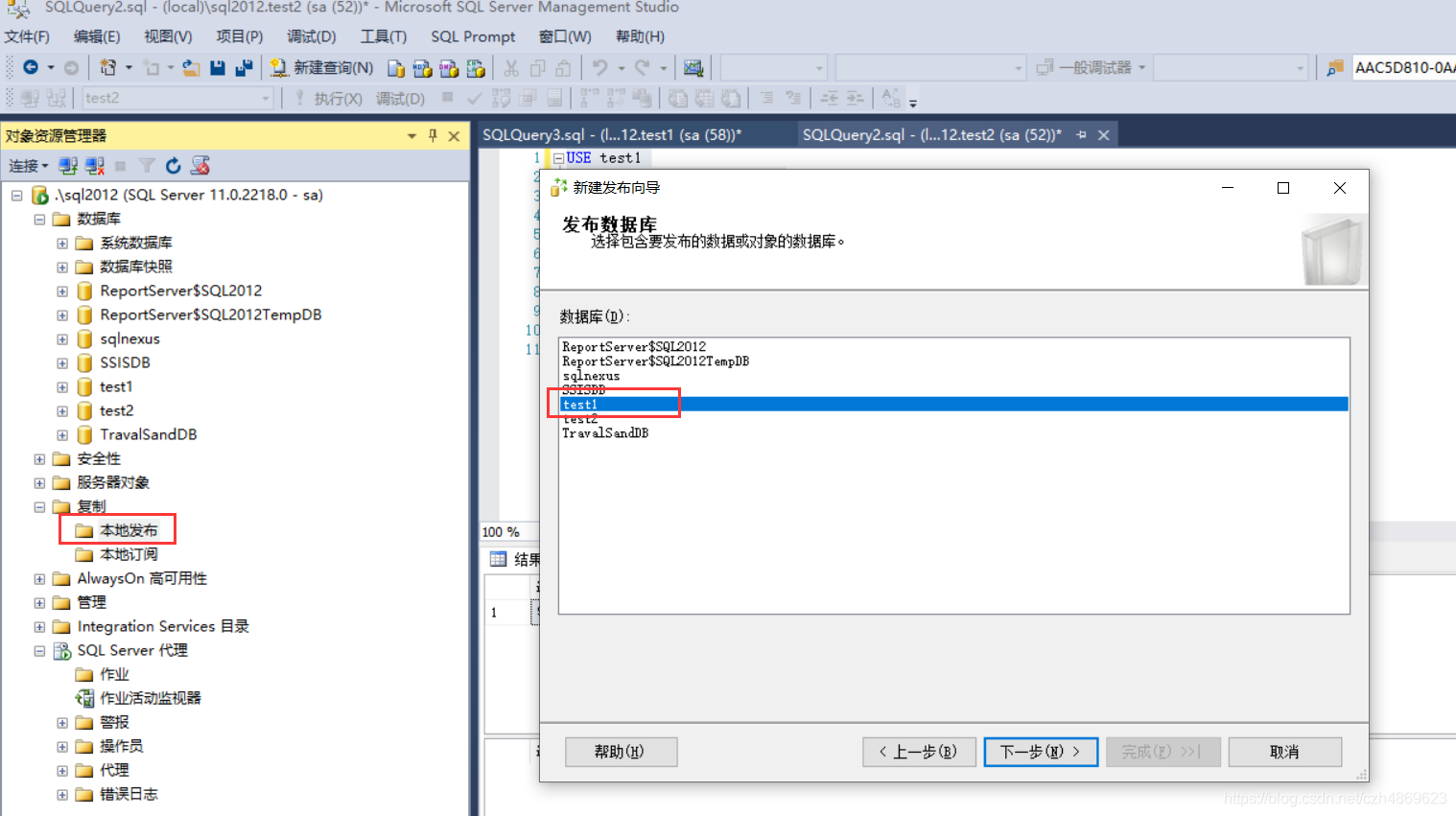Select the TravalSandDB database tree item
Image resolution: width=1456 pixels, height=816 pixels.
click(148, 434)
